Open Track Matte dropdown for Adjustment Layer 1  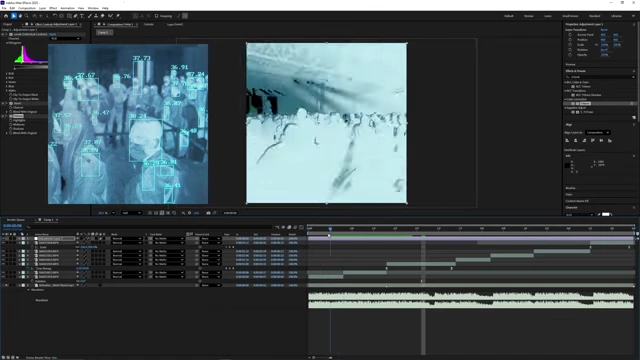[x=169, y=238]
